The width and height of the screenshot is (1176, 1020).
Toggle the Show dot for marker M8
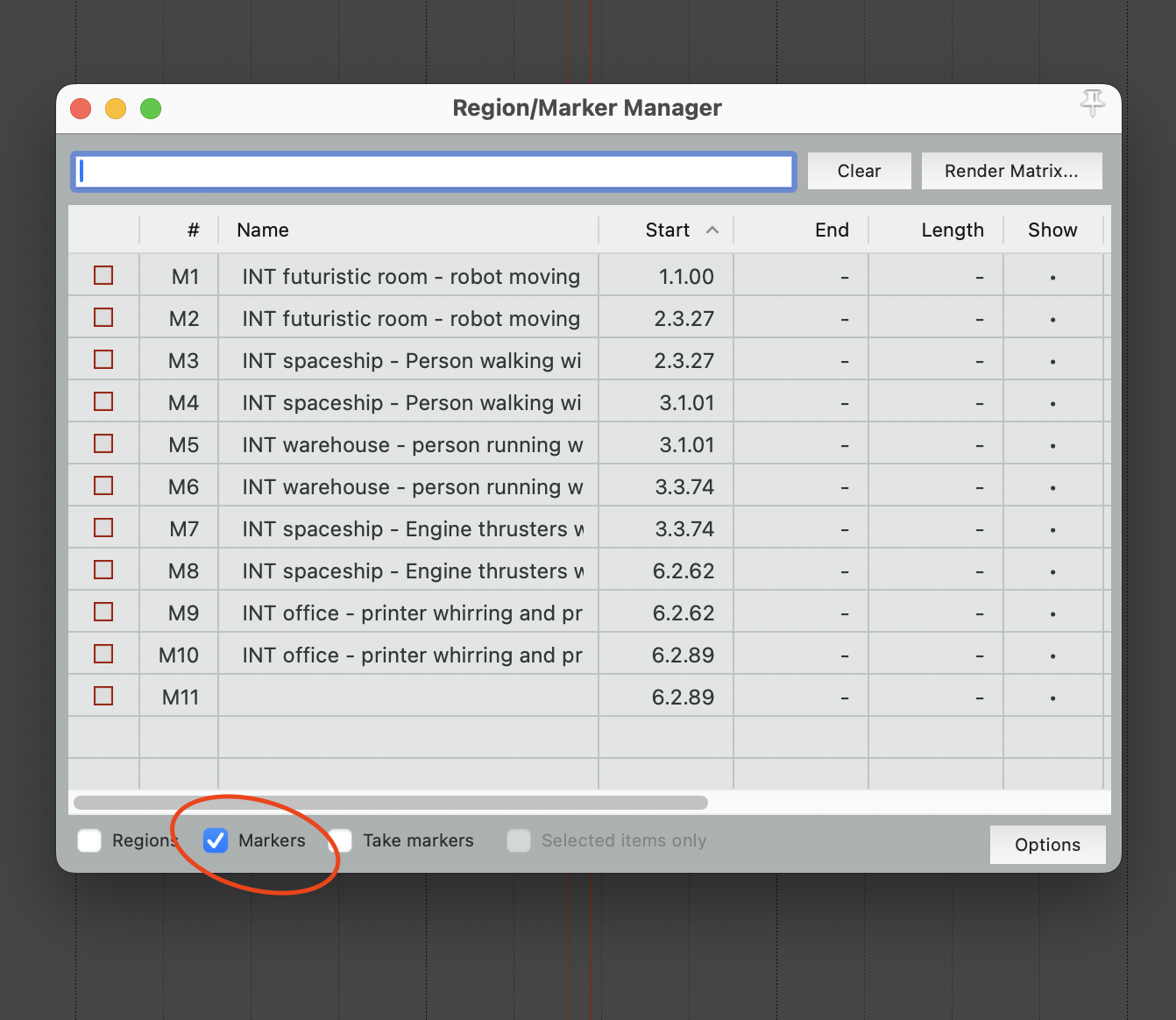click(x=1052, y=571)
